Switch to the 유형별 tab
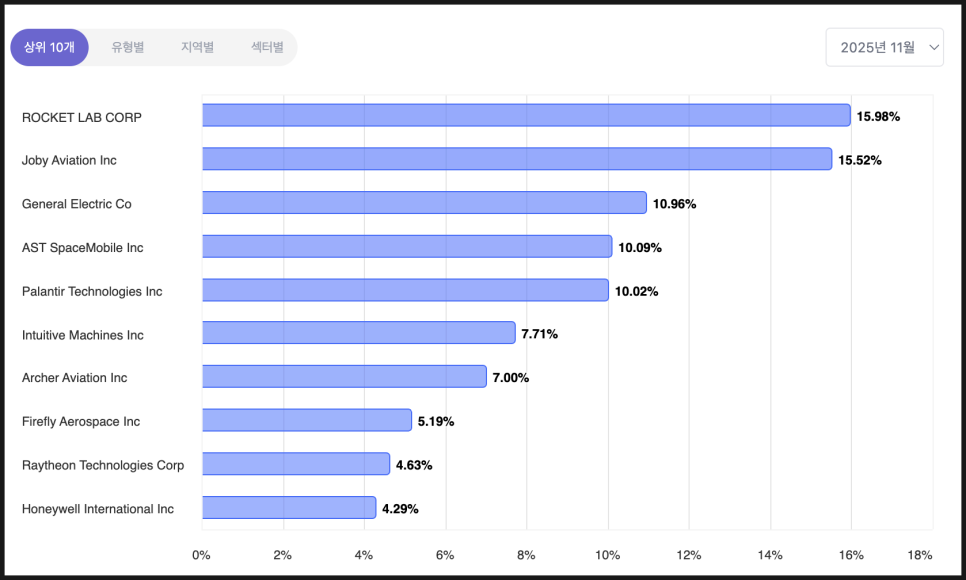 pyautogui.click(x=128, y=47)
